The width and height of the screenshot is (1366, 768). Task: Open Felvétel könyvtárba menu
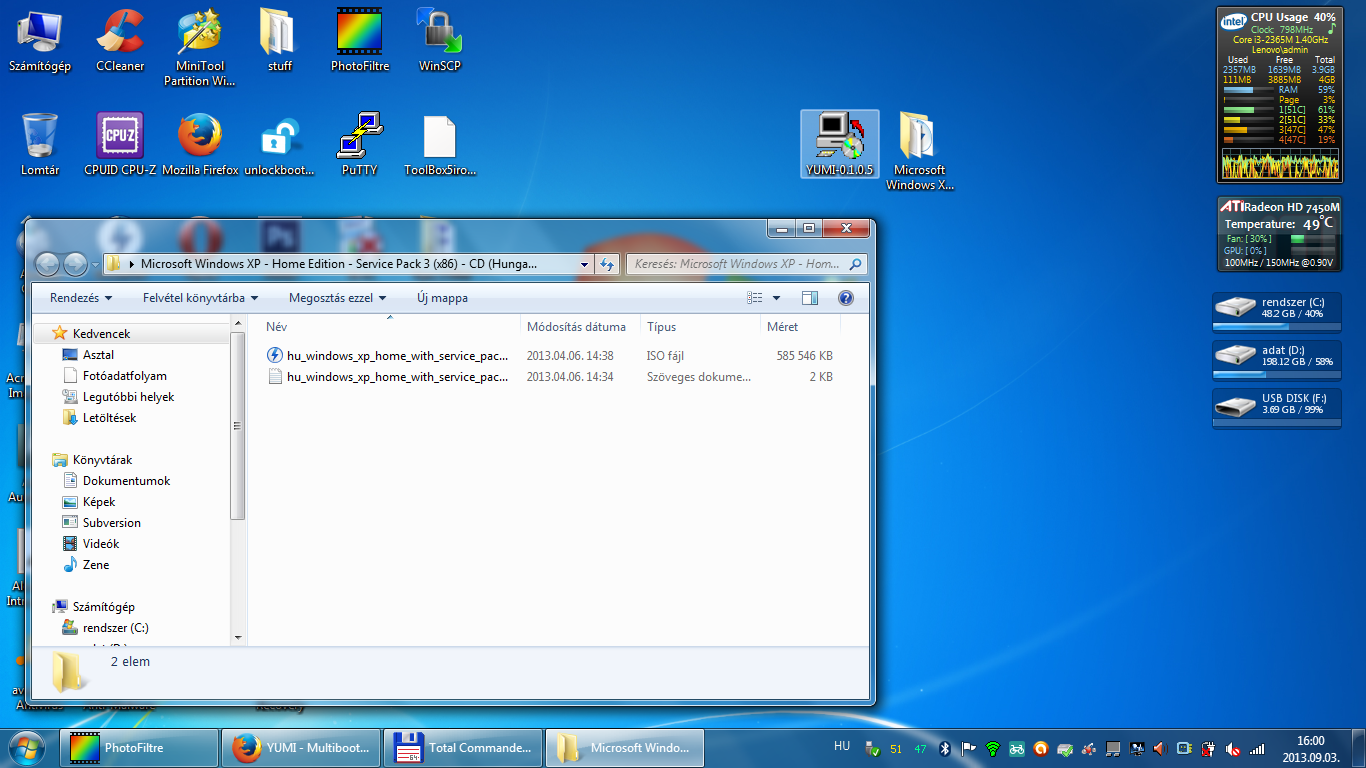click(200, 298)
